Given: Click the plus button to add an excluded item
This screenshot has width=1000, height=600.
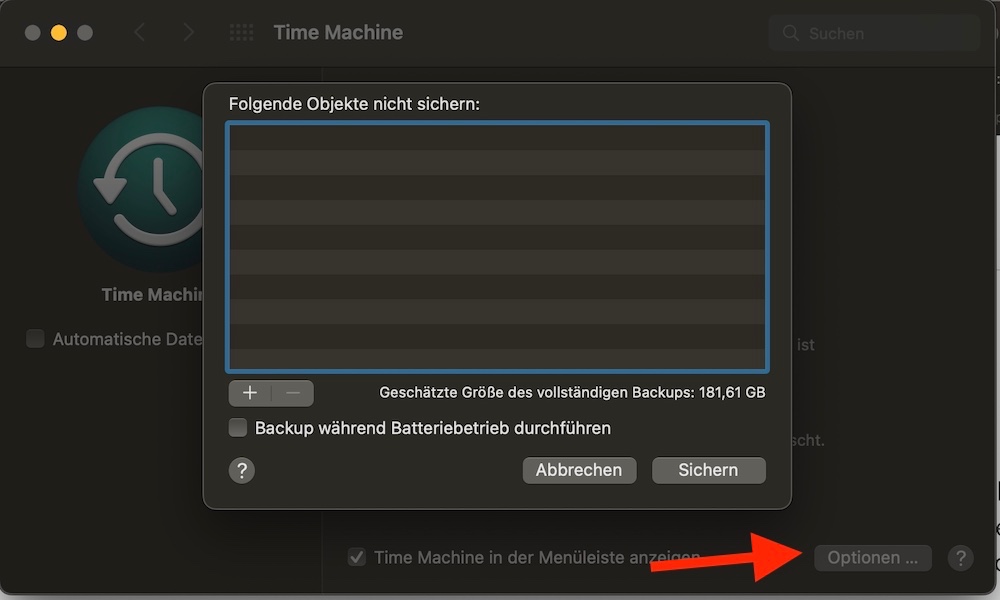Looking at the screenshot, I should coord(250,393).
